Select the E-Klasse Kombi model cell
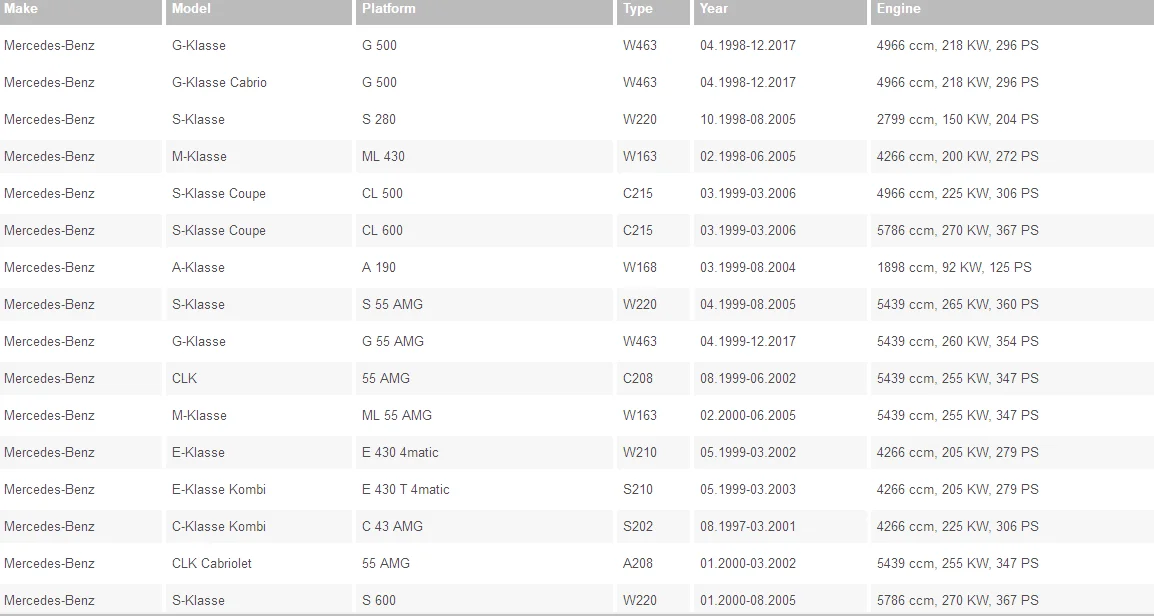The width and height of the screenshot is (1154, 616). [258, 489]
